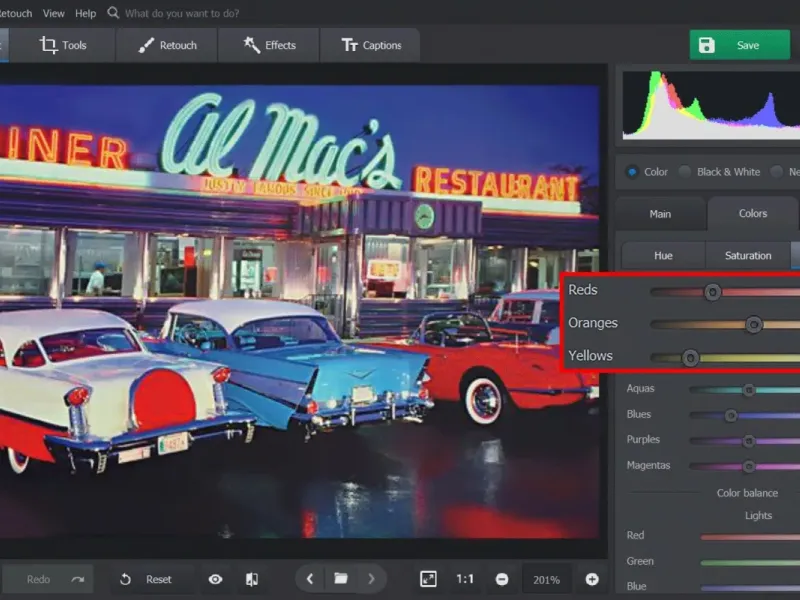Zoom out with the minus icon

click(x=502, y=579)
